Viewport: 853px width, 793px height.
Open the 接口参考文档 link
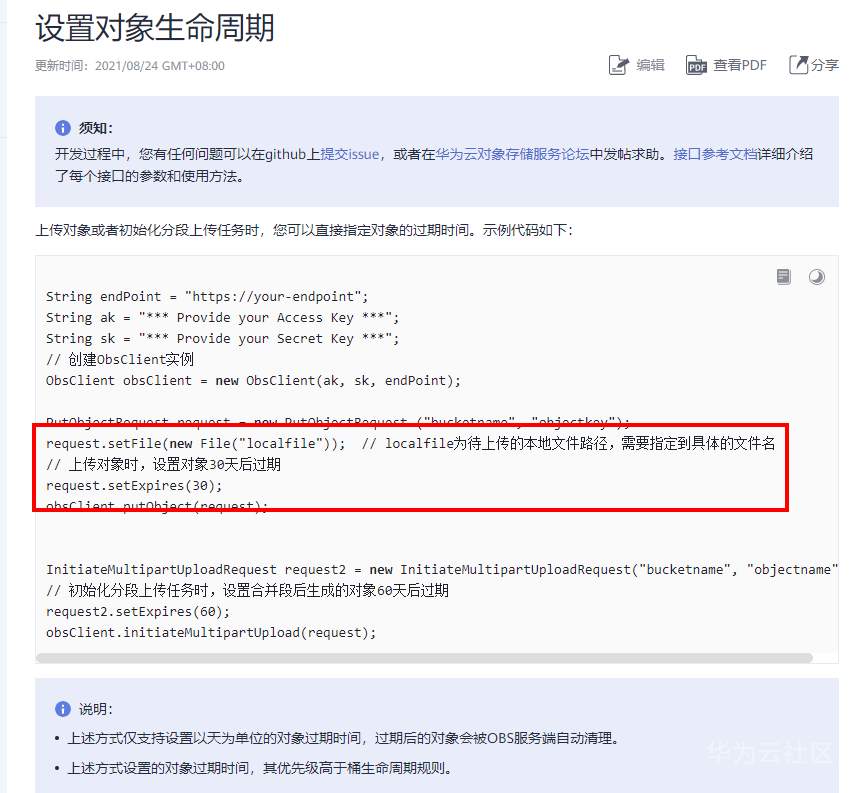[x=715, y=154]
